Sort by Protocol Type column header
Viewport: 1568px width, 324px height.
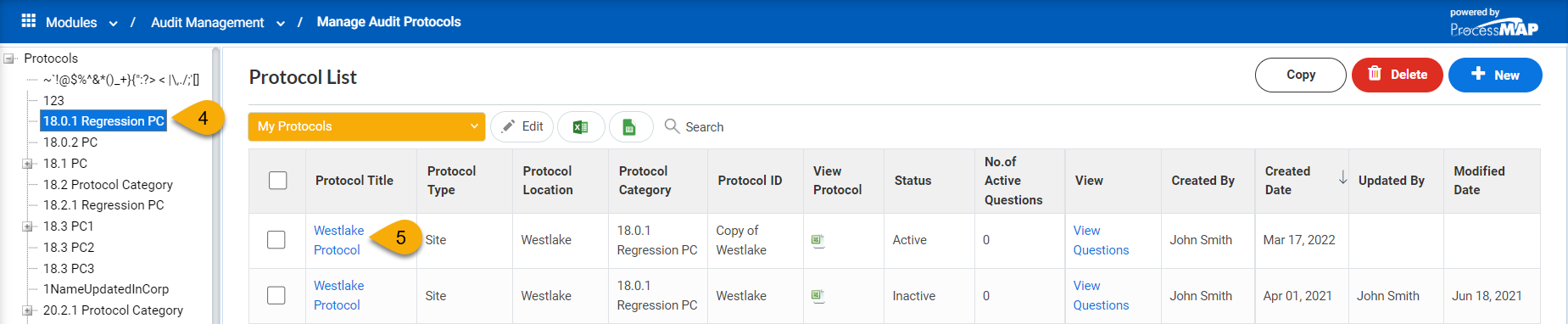click(x=451, y=181)
